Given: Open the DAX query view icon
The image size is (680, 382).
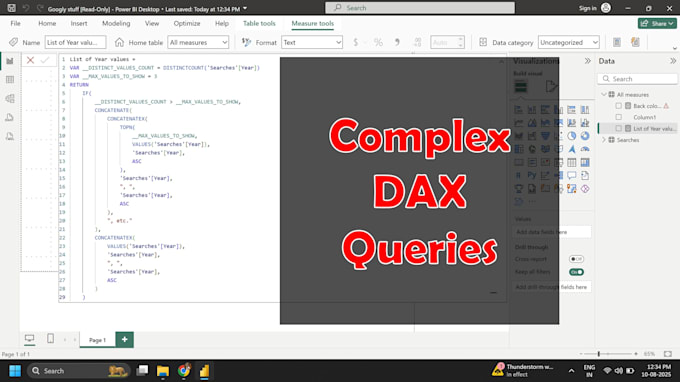Looking at the screenshot, I should coord(10,118).
